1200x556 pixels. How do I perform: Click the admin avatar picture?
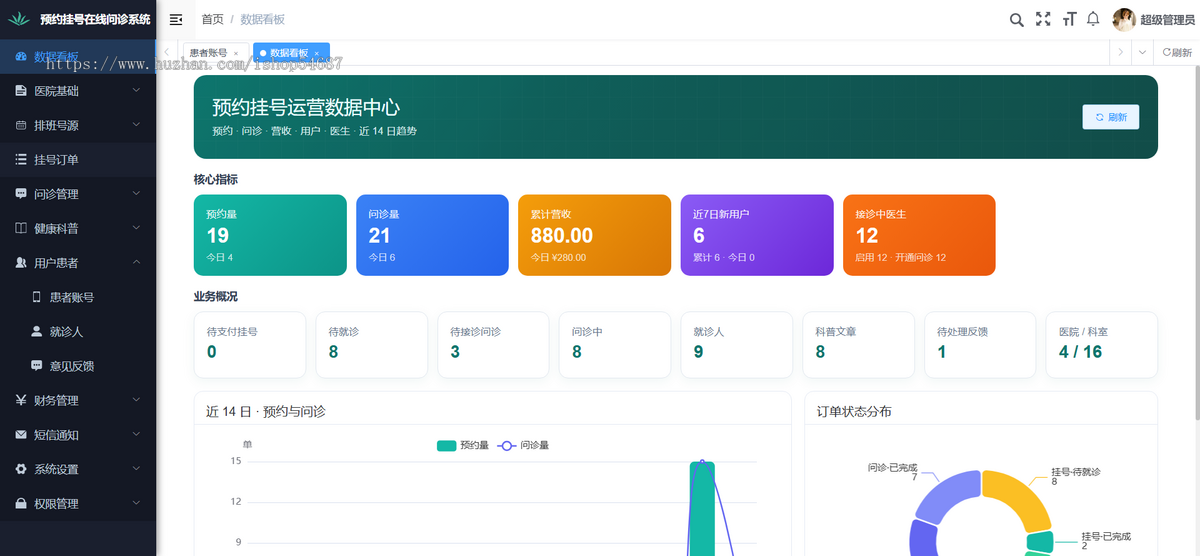[x=1124, y=19]
